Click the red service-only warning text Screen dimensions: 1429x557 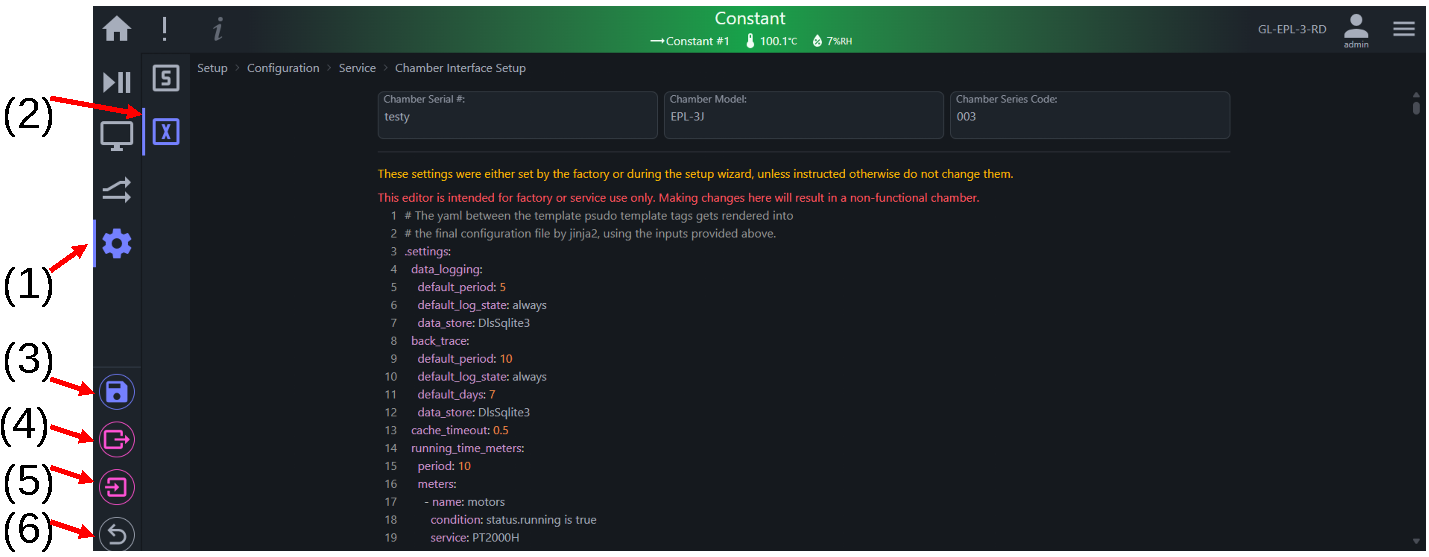pos(679,198)
